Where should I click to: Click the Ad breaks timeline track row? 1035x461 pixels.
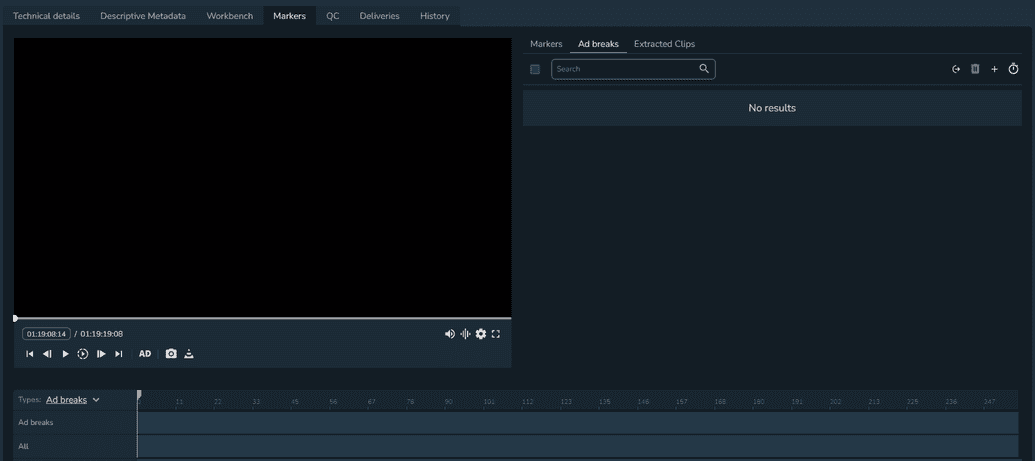[578, 423]
